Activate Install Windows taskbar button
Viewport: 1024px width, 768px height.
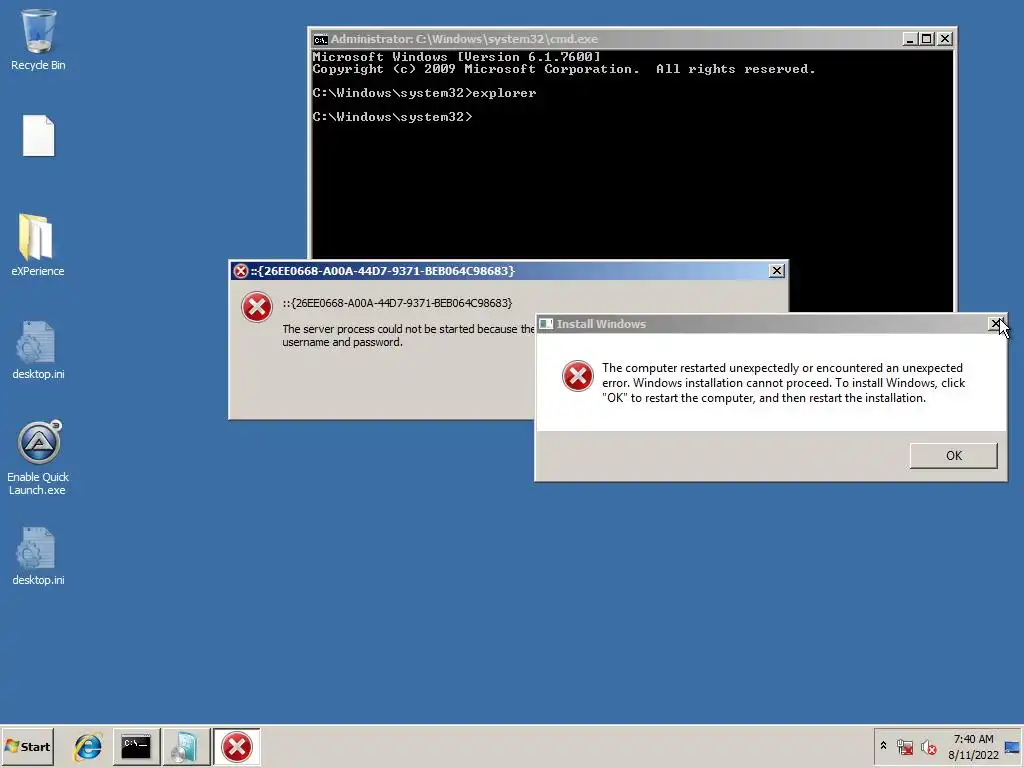tap(186, 746)
